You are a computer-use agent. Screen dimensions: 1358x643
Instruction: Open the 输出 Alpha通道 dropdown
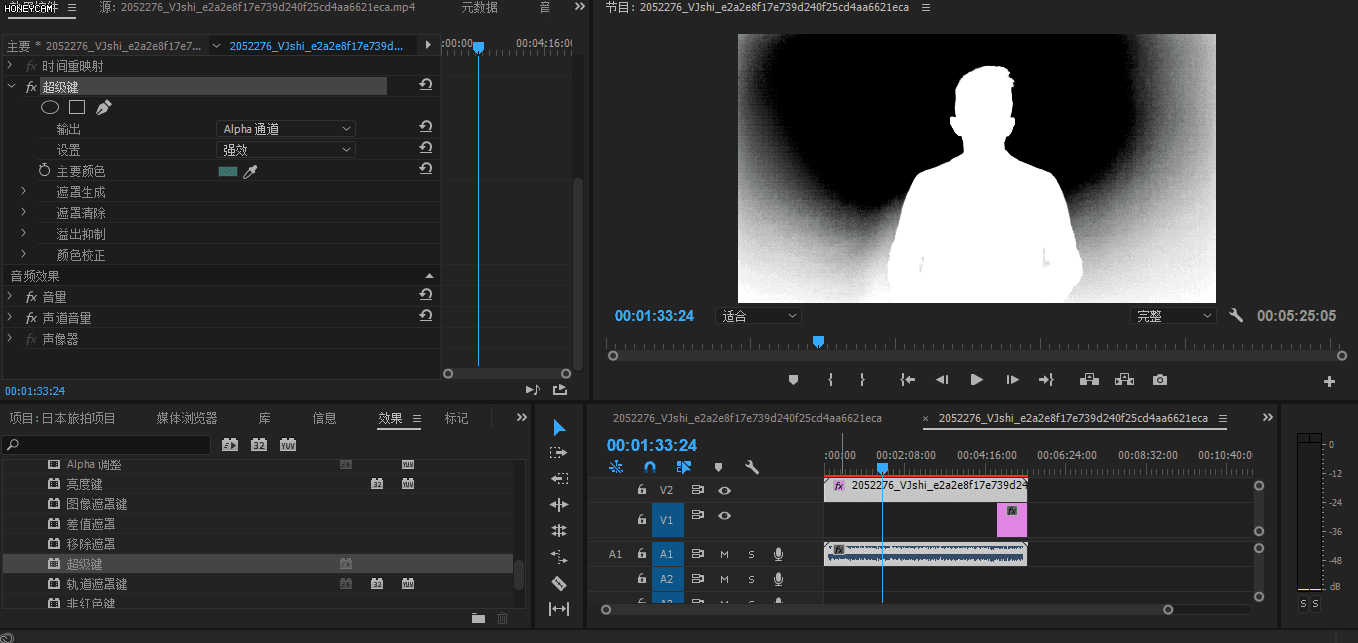tap(286, 129)
